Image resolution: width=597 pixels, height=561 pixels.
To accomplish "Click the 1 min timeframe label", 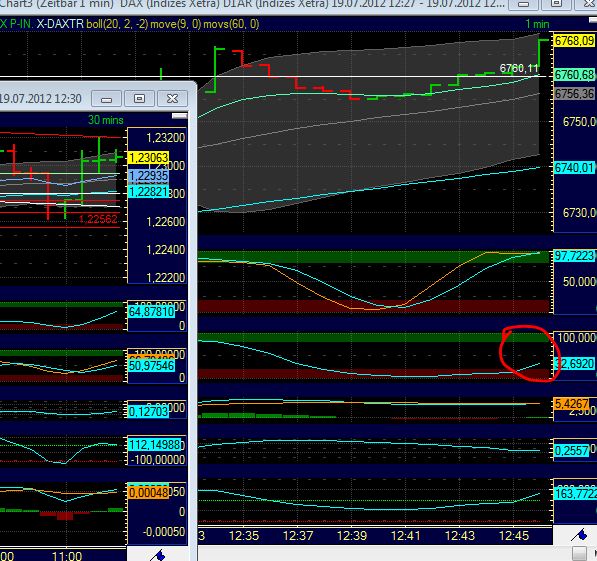I will click(x=537, y=24).
